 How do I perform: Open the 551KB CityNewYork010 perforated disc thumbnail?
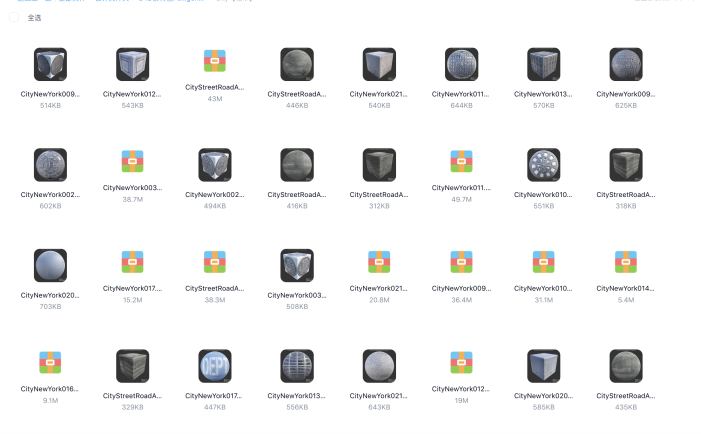tap(543, 165)
